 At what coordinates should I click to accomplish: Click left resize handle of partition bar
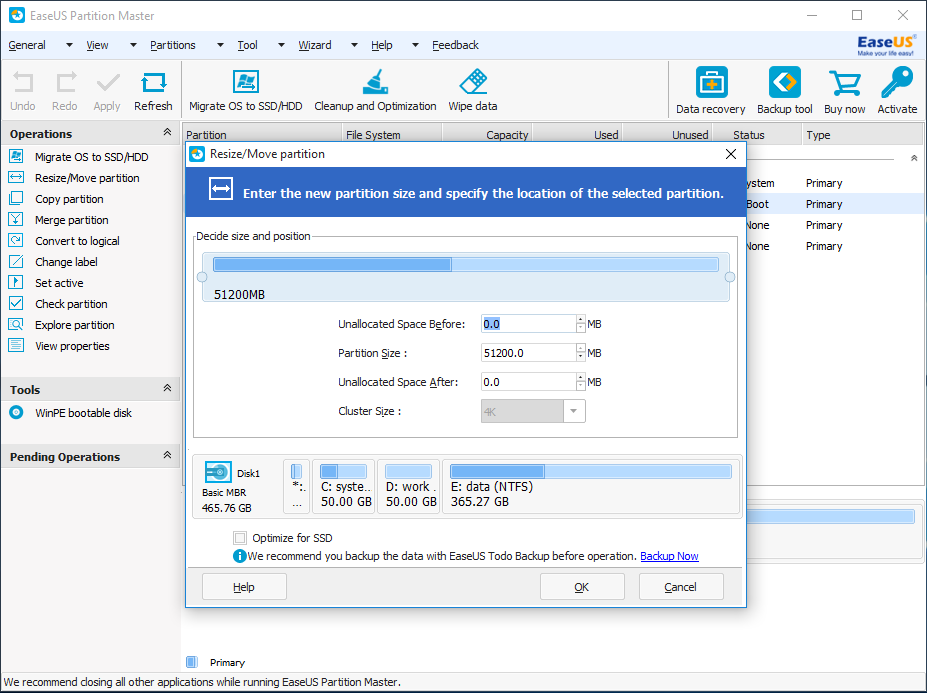202,277
